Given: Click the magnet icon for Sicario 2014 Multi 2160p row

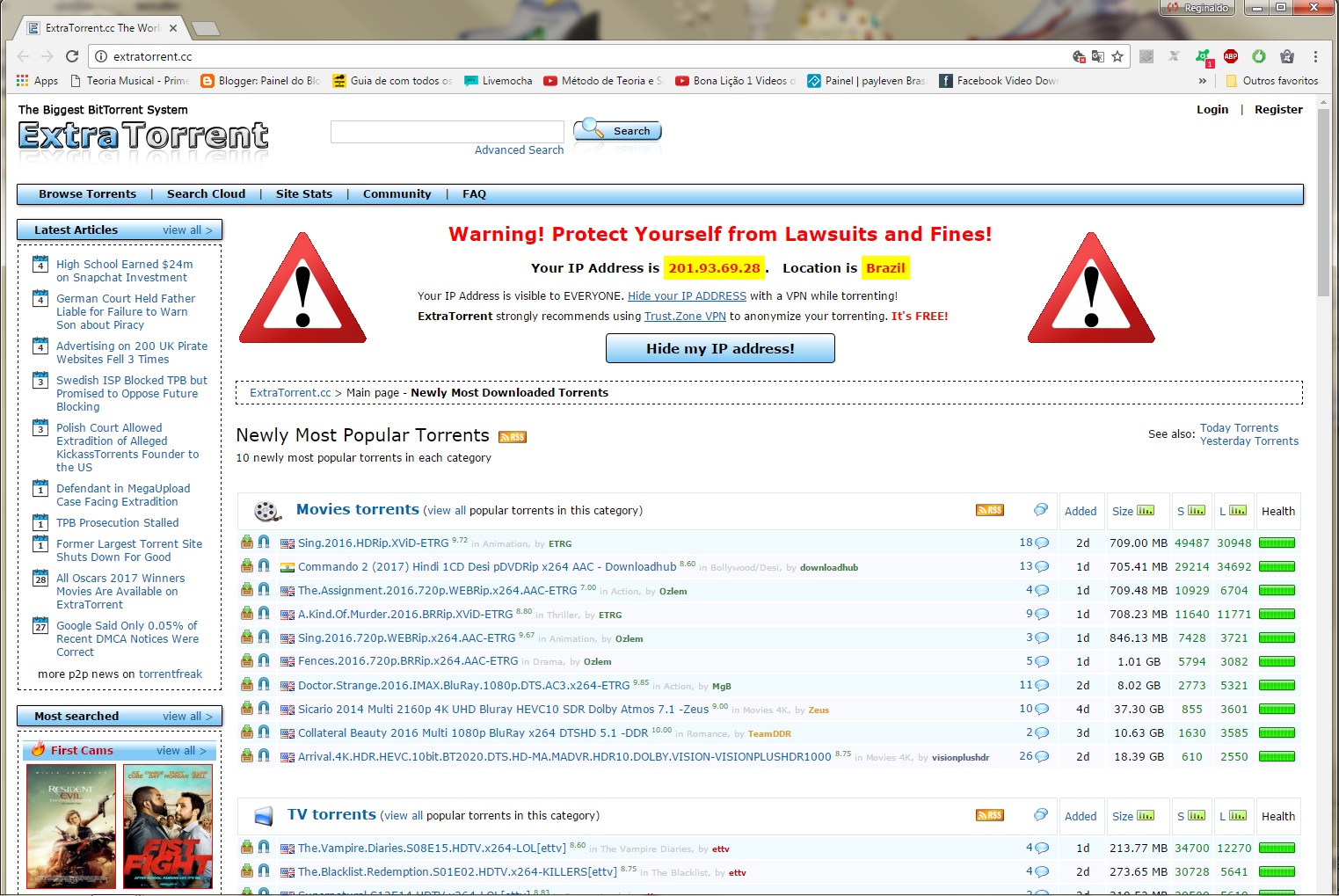Looking at the screenshot, I should pos(264,709).
